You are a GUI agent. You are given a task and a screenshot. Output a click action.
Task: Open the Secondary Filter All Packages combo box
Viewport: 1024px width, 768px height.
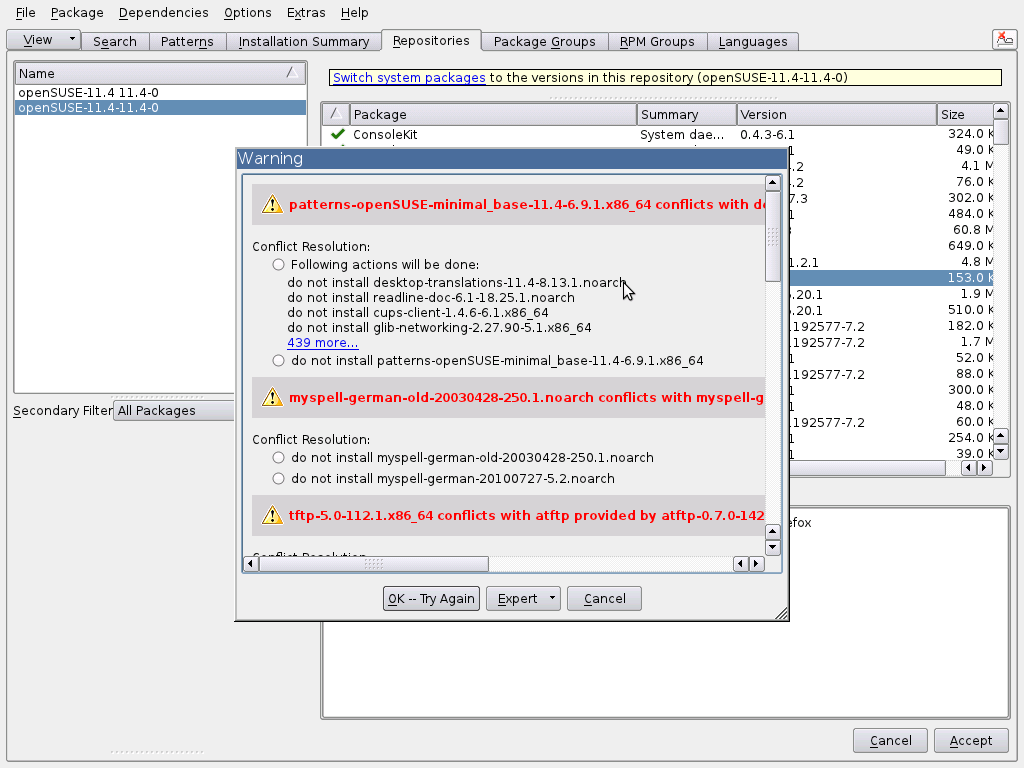[174, 410]
